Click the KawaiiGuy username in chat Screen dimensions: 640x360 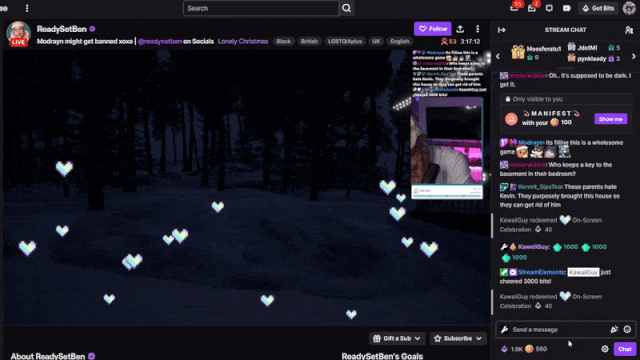(x=533, y=247)
